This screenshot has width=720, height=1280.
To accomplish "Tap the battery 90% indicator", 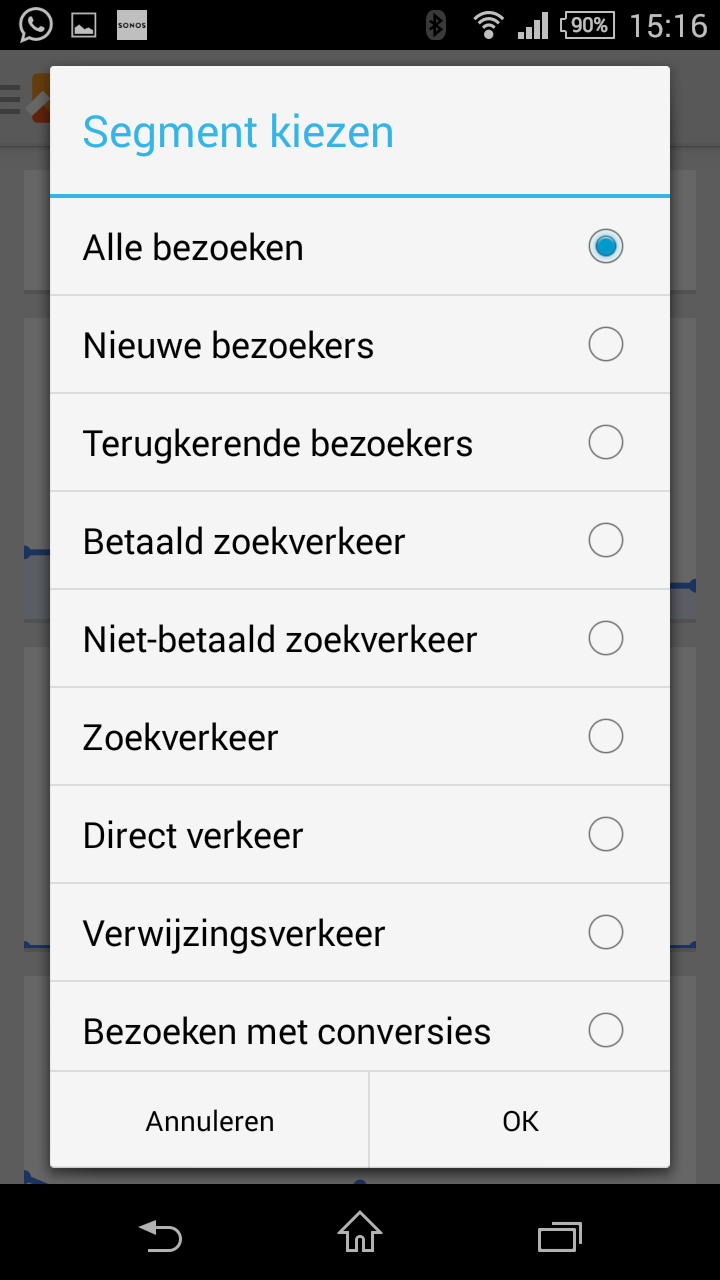I will coord(587,25).
